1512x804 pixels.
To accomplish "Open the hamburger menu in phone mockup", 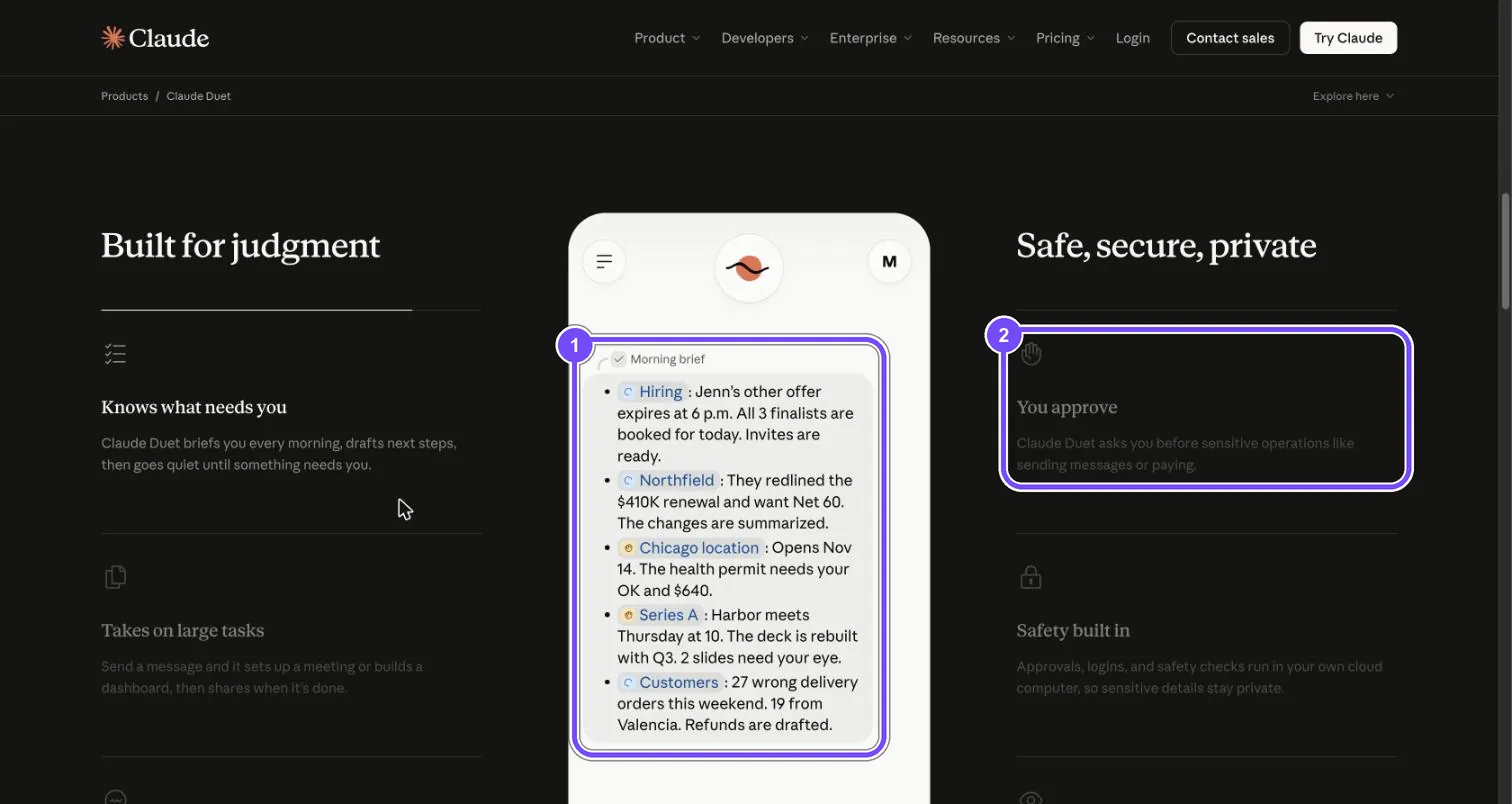I will [x=604, y=262].
